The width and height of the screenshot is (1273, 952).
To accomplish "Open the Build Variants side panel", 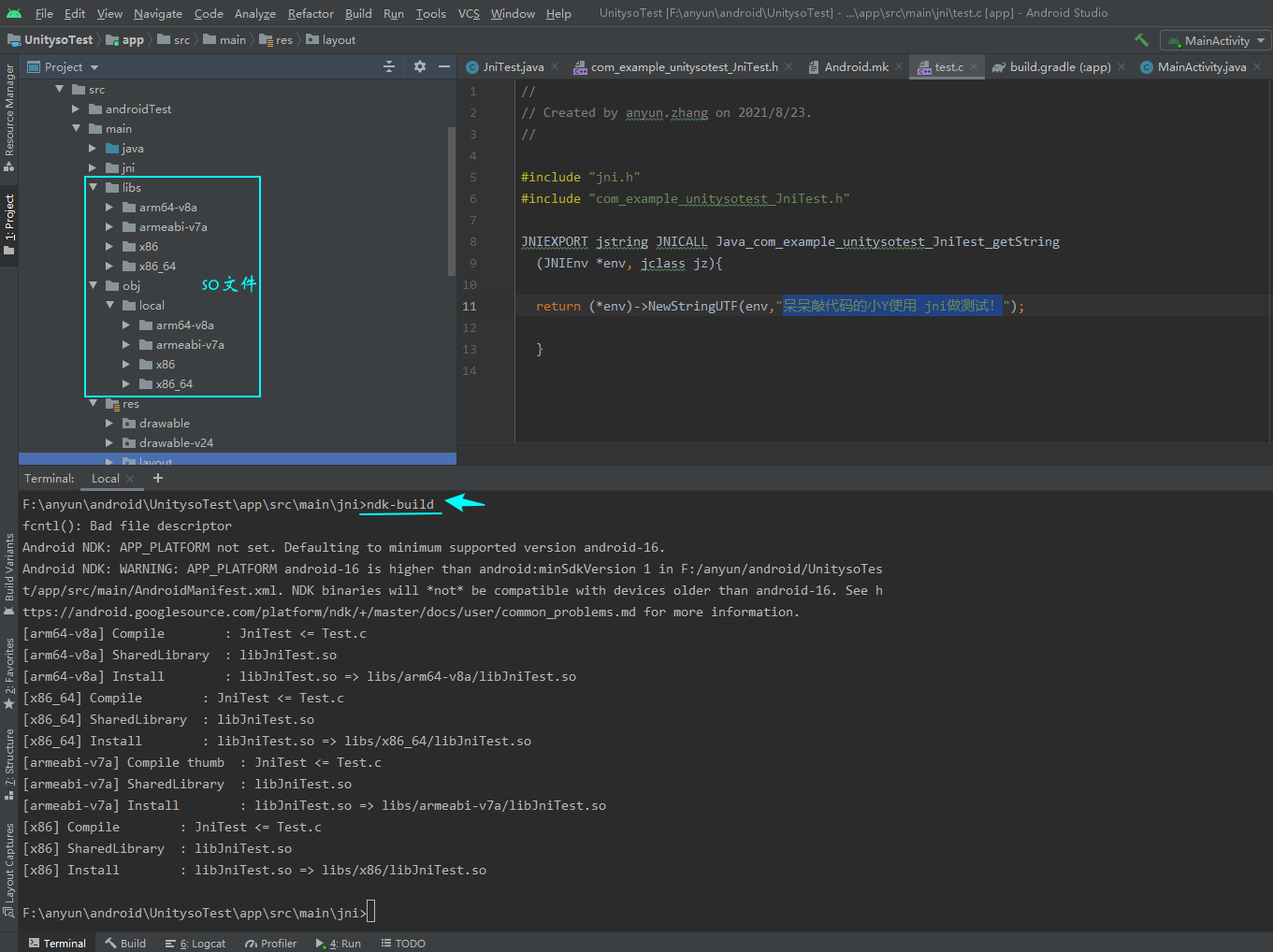I will pyautogui.click(x=9, y=574).
